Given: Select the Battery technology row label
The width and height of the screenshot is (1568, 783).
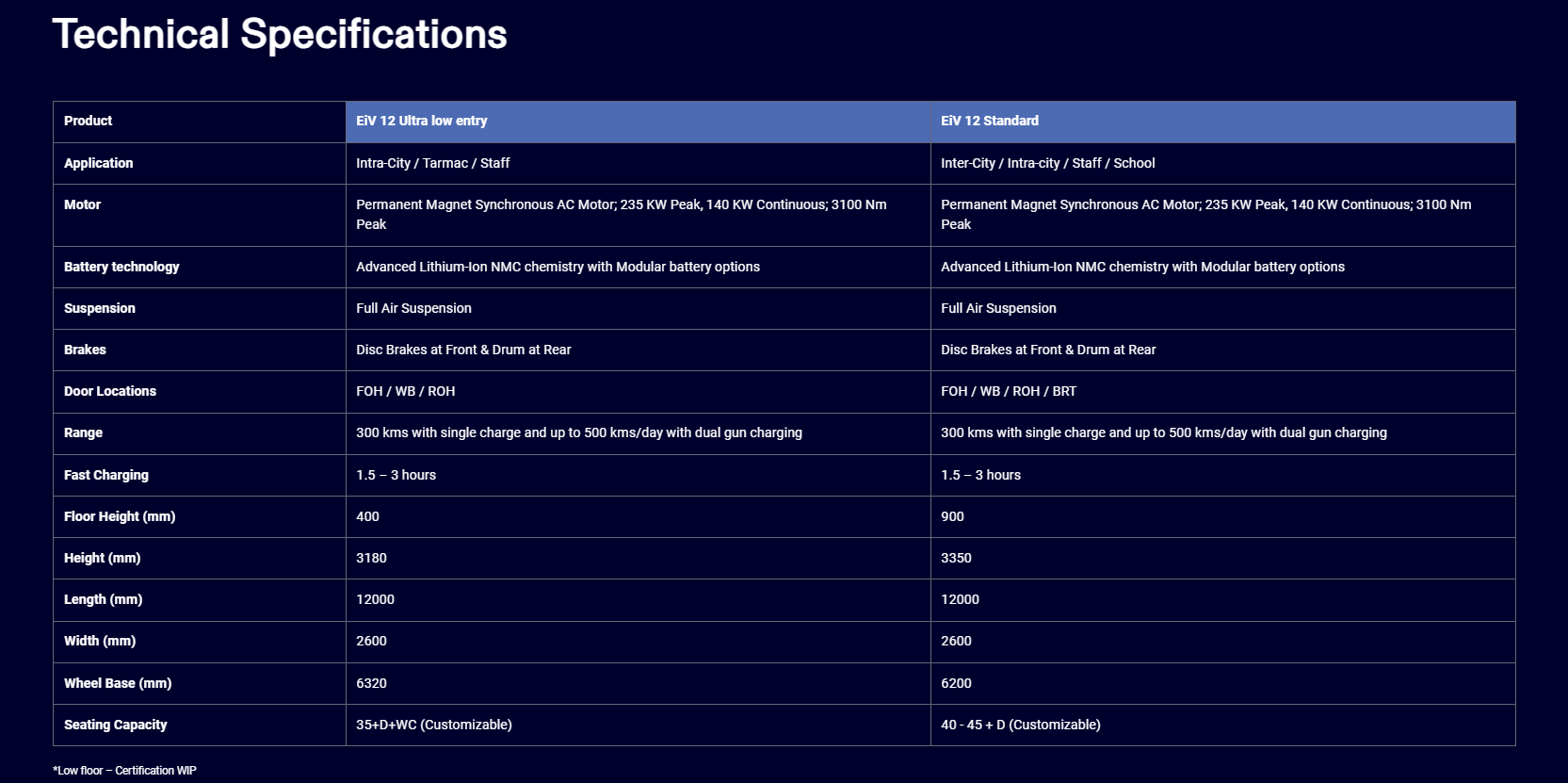Looking at the screenshot, I should click(x=121, y=267).
